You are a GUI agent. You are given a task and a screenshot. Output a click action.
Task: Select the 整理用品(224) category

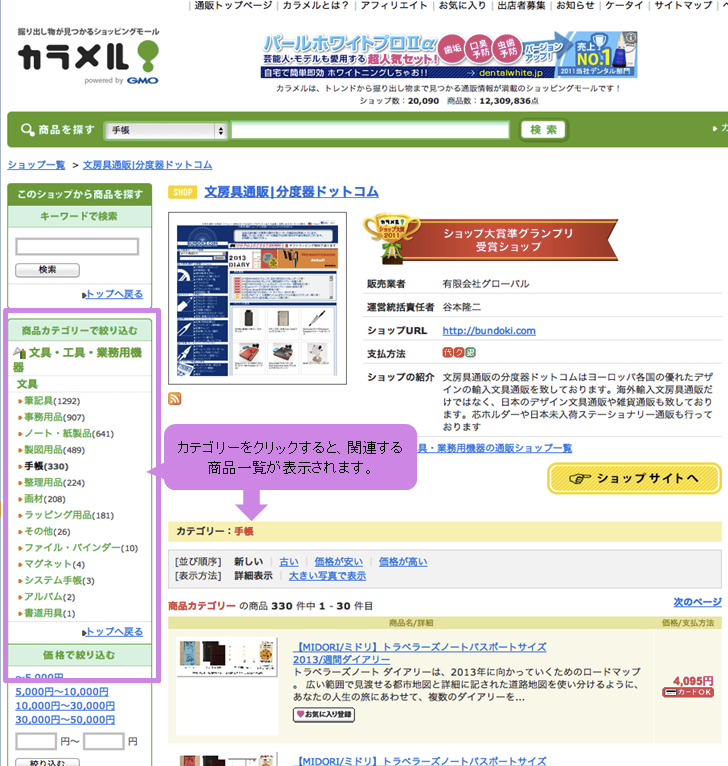tap(54, 482)
